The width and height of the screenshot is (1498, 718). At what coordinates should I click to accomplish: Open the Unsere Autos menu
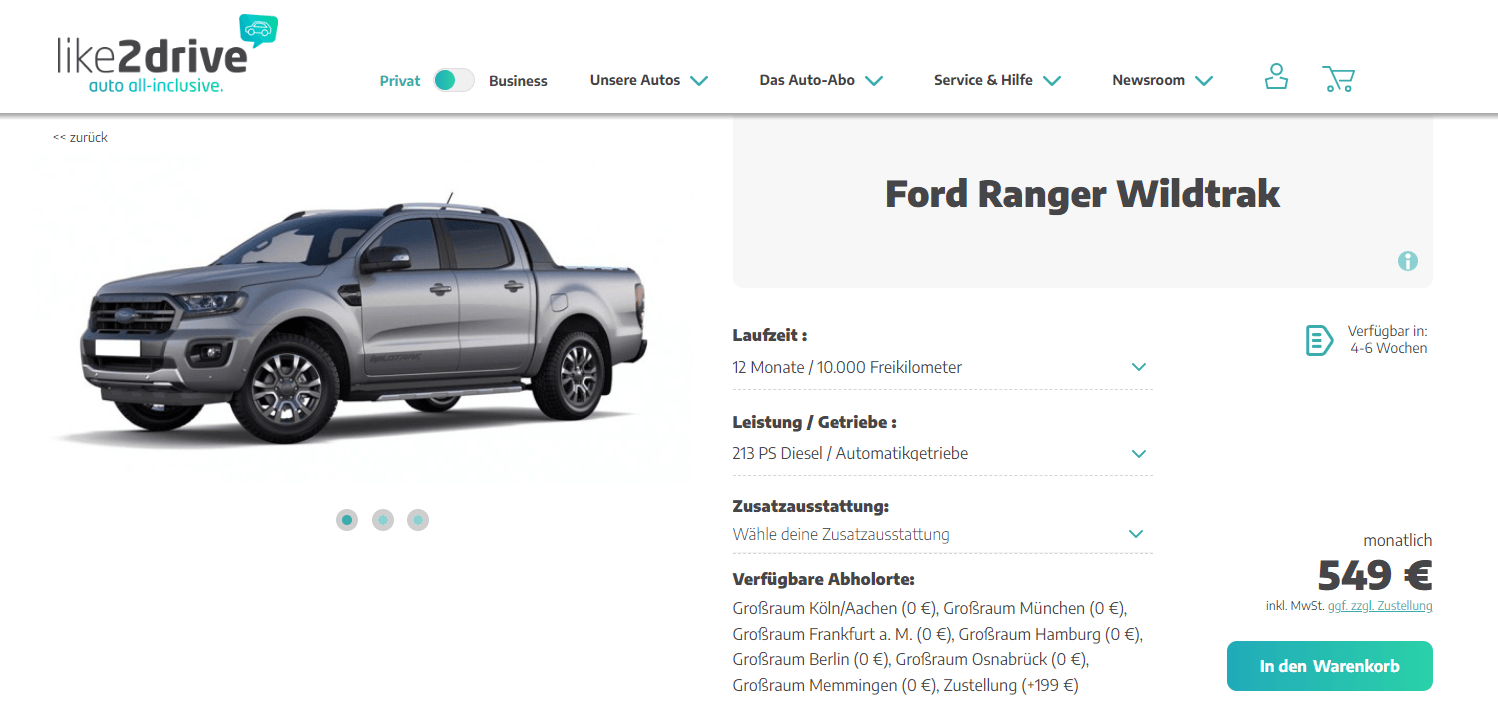point(649,80)
